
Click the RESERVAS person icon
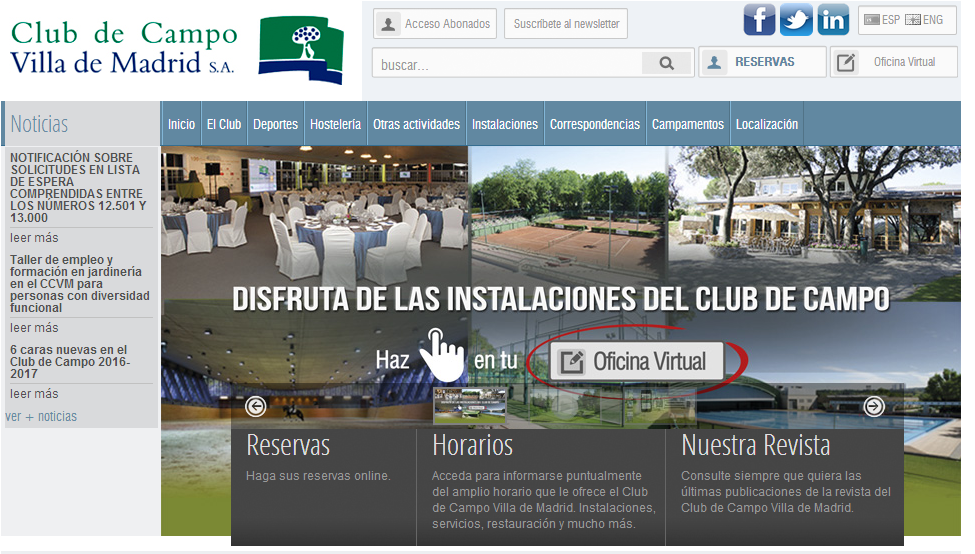coord(714,62)
